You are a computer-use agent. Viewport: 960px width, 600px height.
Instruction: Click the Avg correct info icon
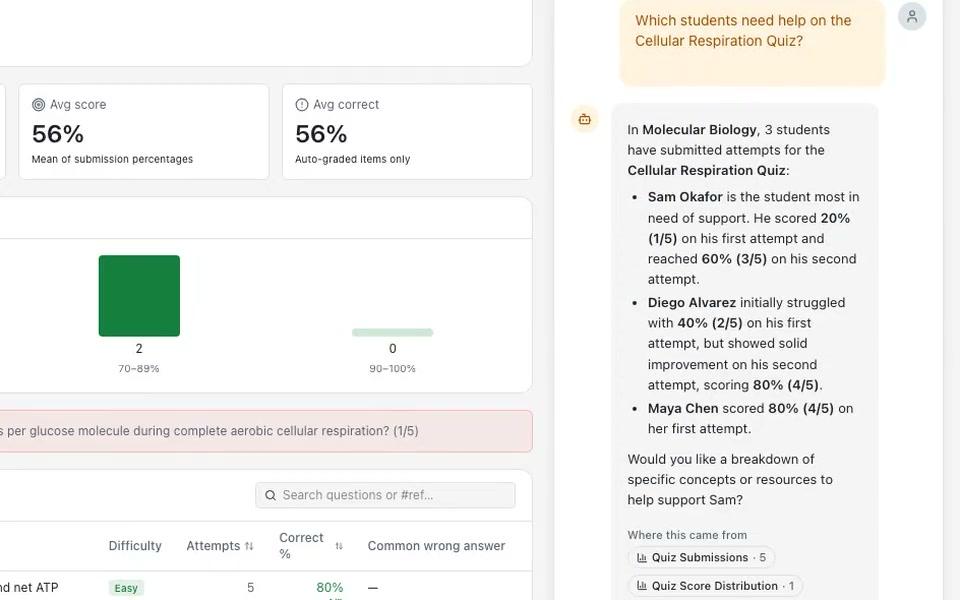pos(302,105)
